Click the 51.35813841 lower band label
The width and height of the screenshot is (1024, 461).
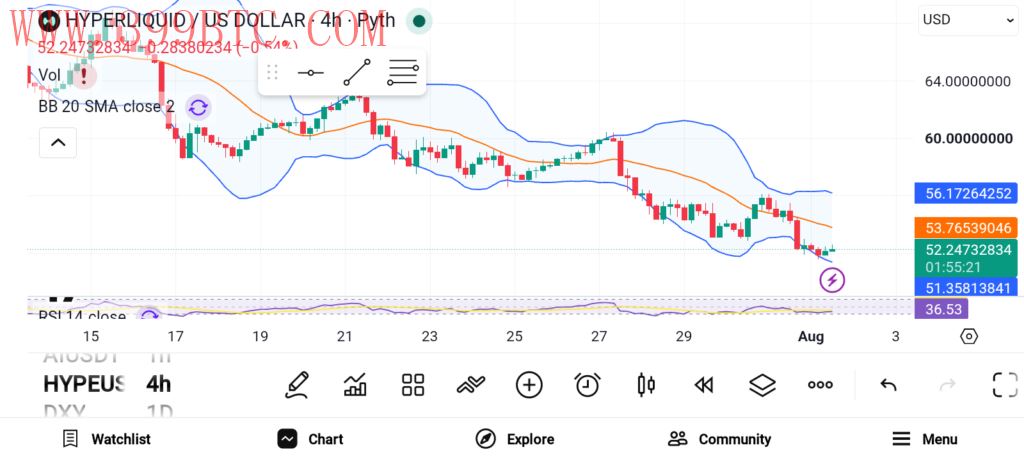[x=966, y=288]
